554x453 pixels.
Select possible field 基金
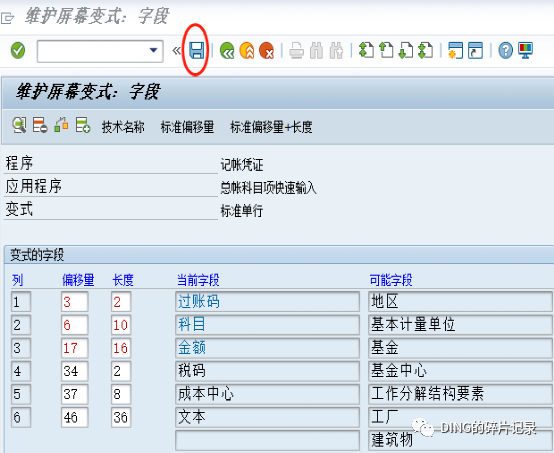coord(460,348)
